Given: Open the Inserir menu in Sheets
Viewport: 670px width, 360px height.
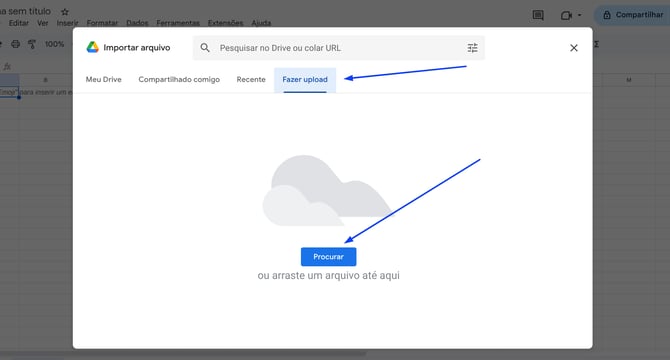Looking at the screenshot, I should tap(68, 23).
